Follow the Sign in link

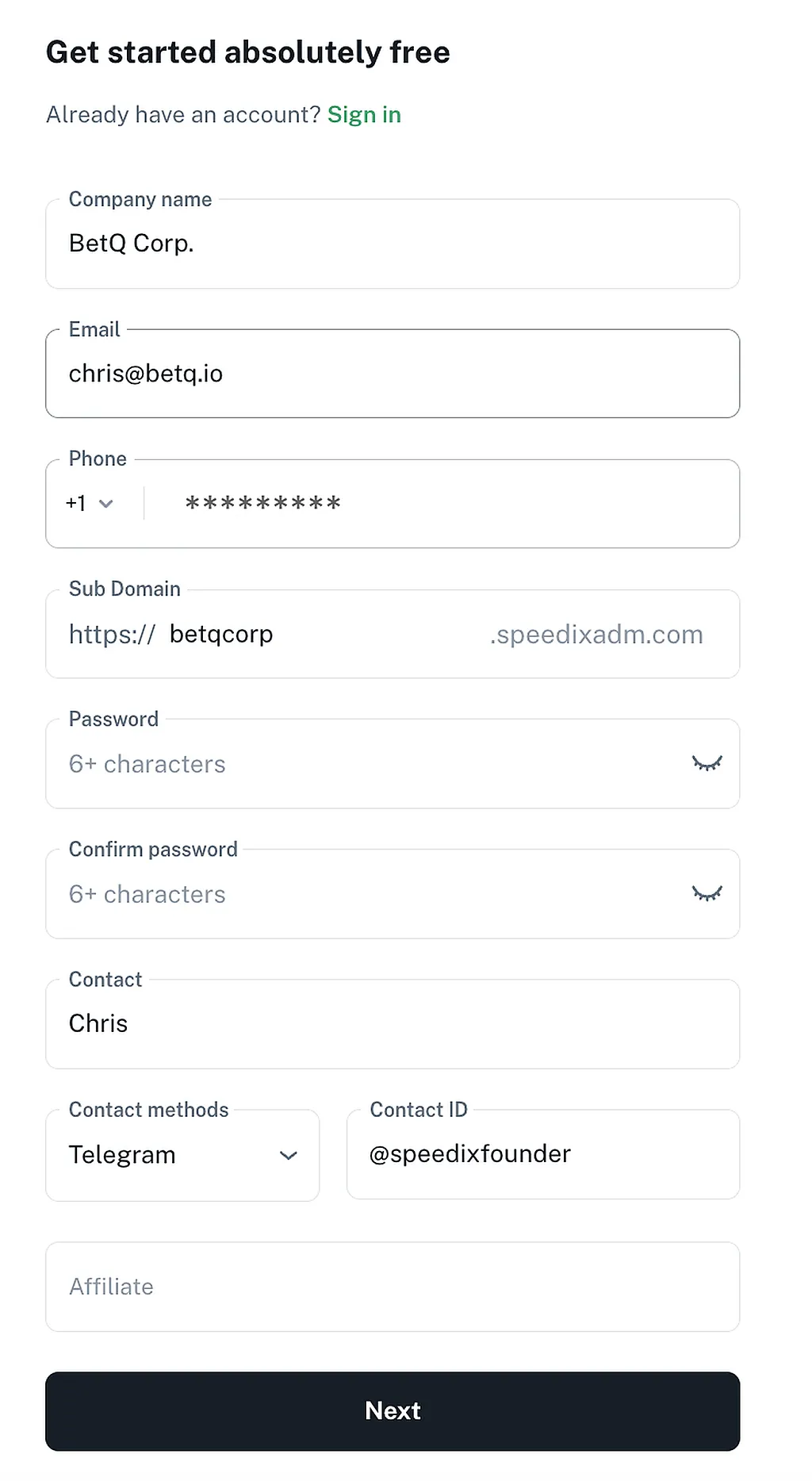[364, 115]
